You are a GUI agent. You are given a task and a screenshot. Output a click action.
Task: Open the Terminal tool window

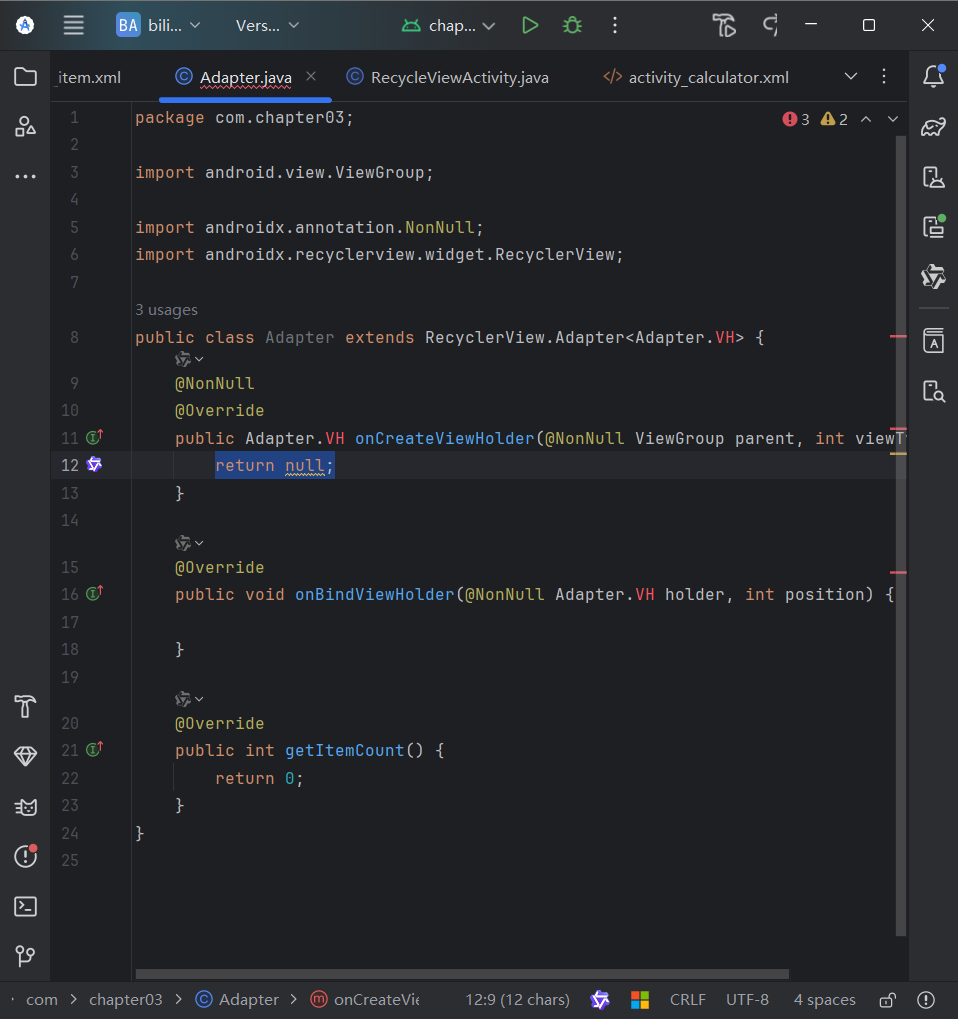tap(25, 906)
